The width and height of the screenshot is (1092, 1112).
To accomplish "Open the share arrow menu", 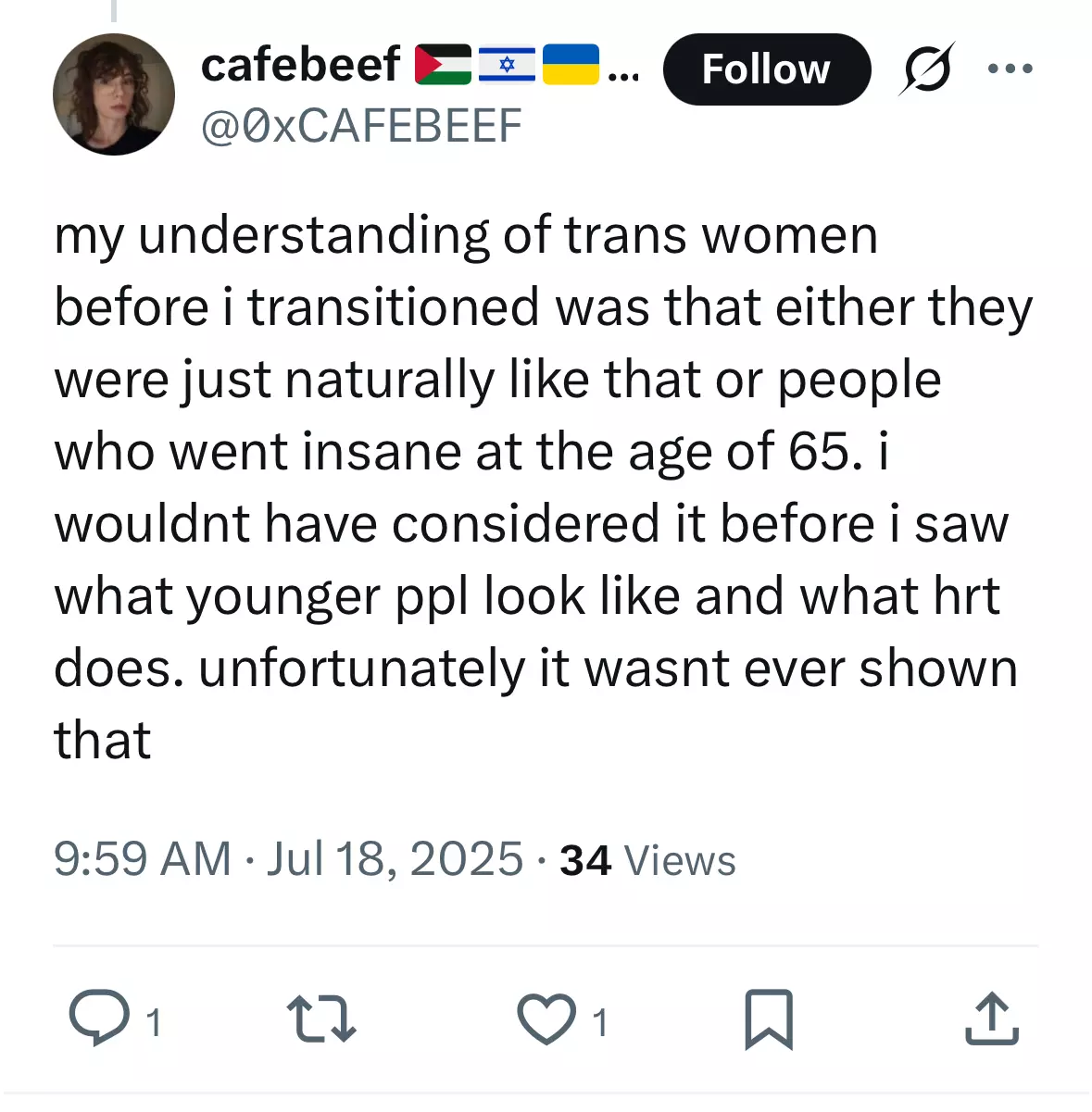I will click(992, 1018).
